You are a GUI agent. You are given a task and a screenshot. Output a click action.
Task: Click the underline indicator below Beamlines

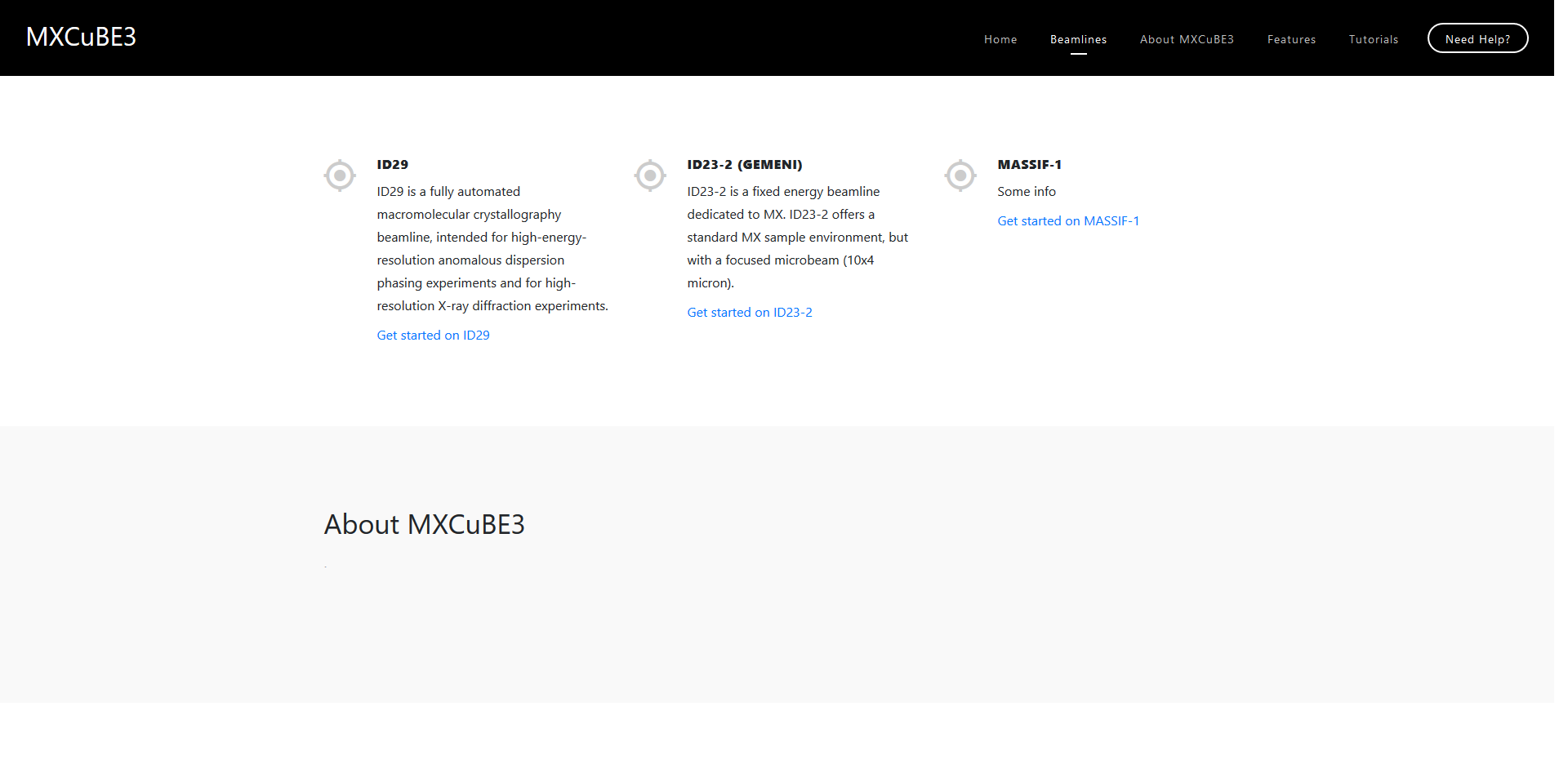click(x=1079, y=54)
